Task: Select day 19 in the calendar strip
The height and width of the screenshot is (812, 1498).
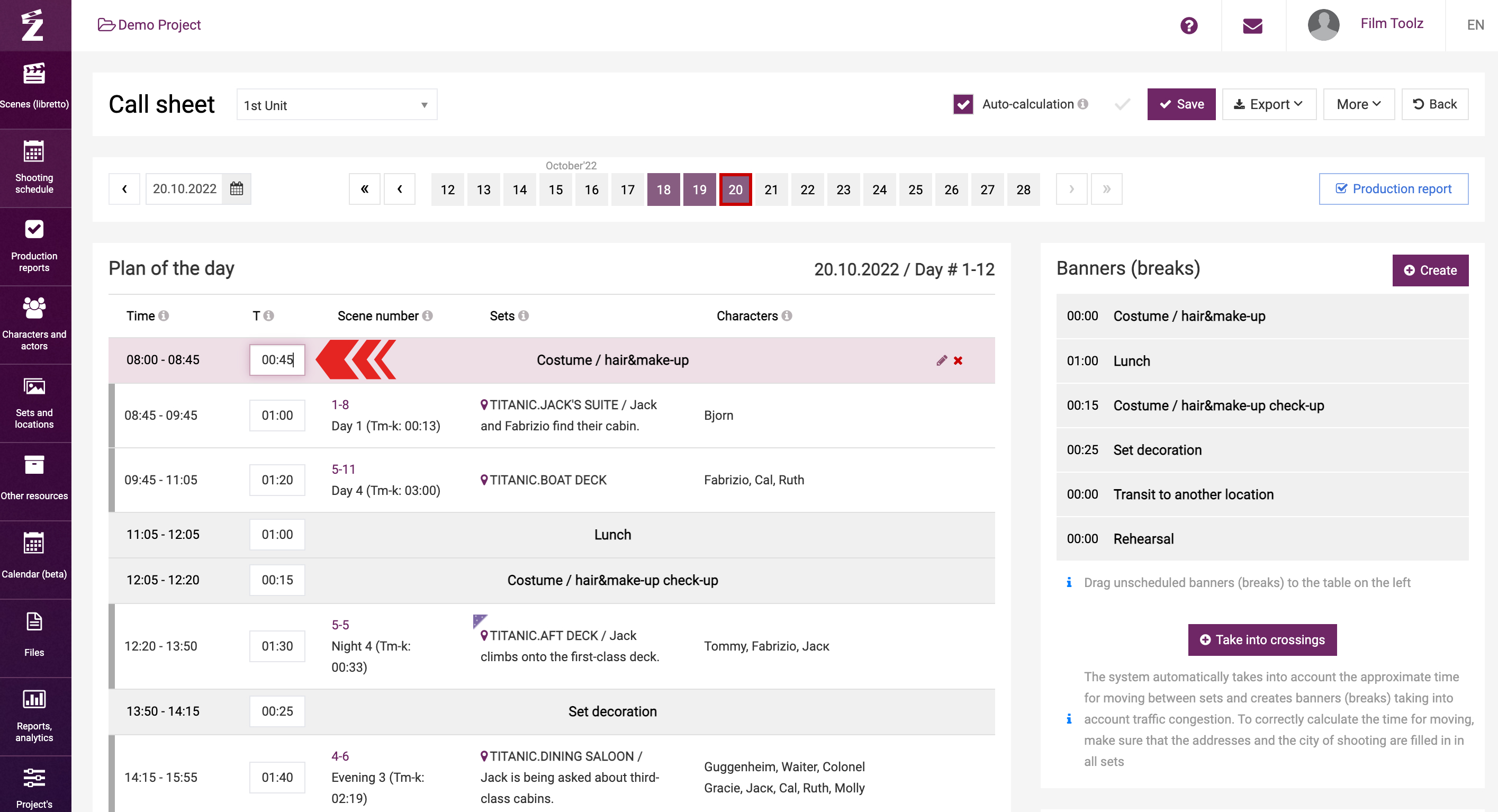Action: coord(699,189)
